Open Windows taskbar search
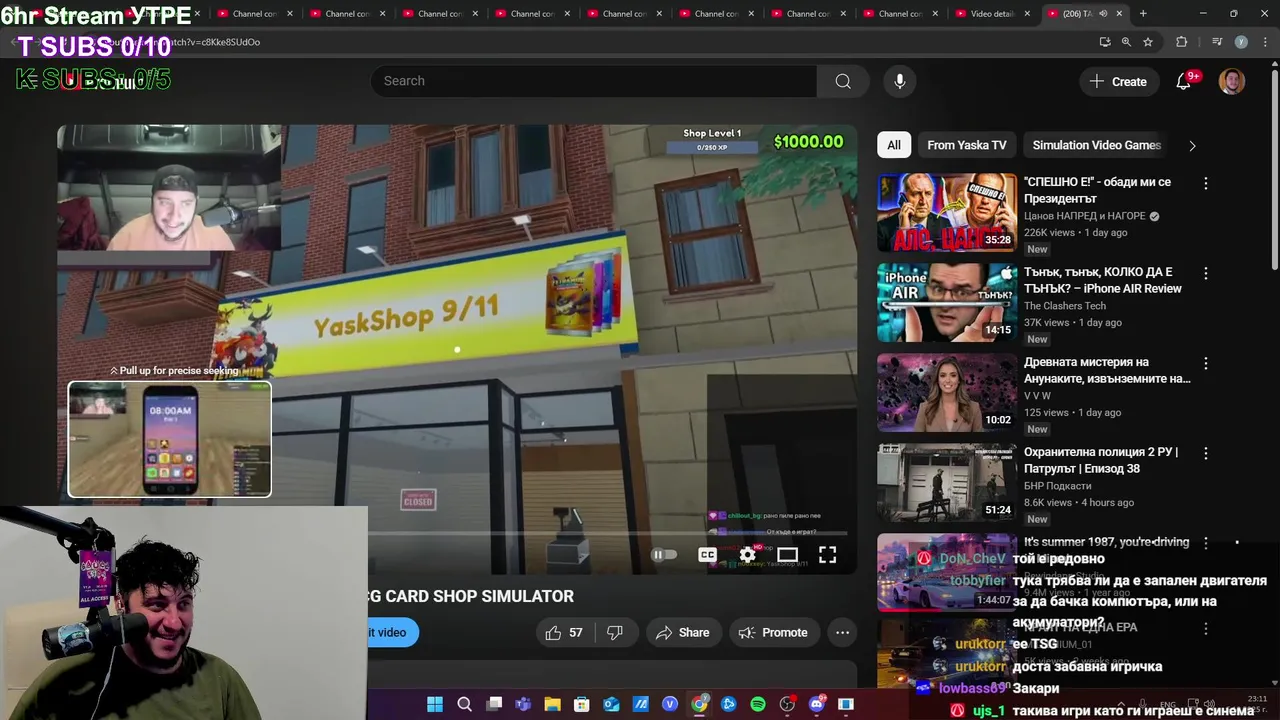The width and height of the screenshot is (1280, 720). (464, 705)
